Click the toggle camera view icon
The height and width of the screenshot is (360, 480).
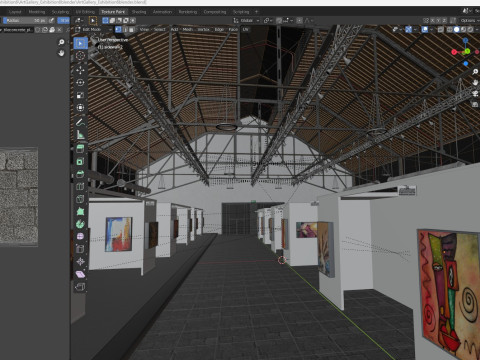coord(475,93)
